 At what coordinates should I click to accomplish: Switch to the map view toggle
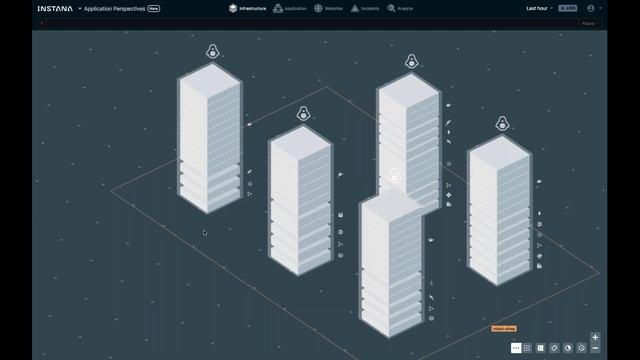[x=516, y=348]
